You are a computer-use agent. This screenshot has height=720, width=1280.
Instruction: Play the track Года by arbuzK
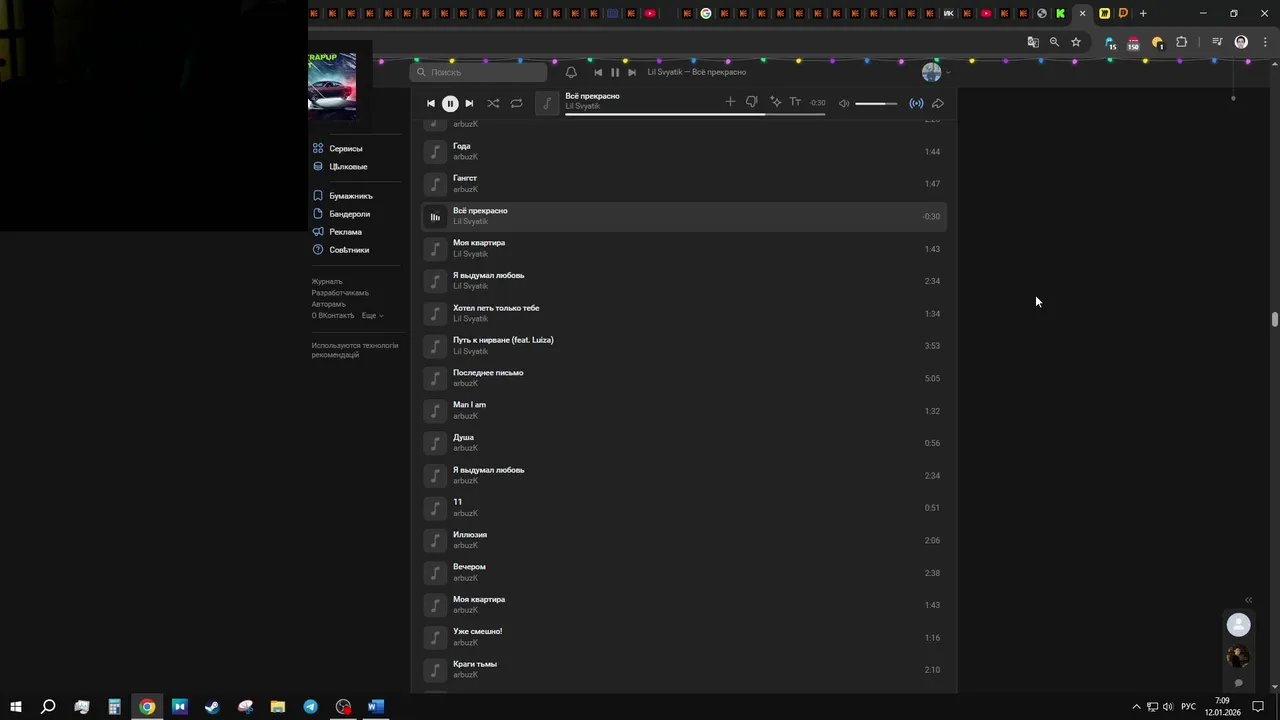tap(684, 151)
